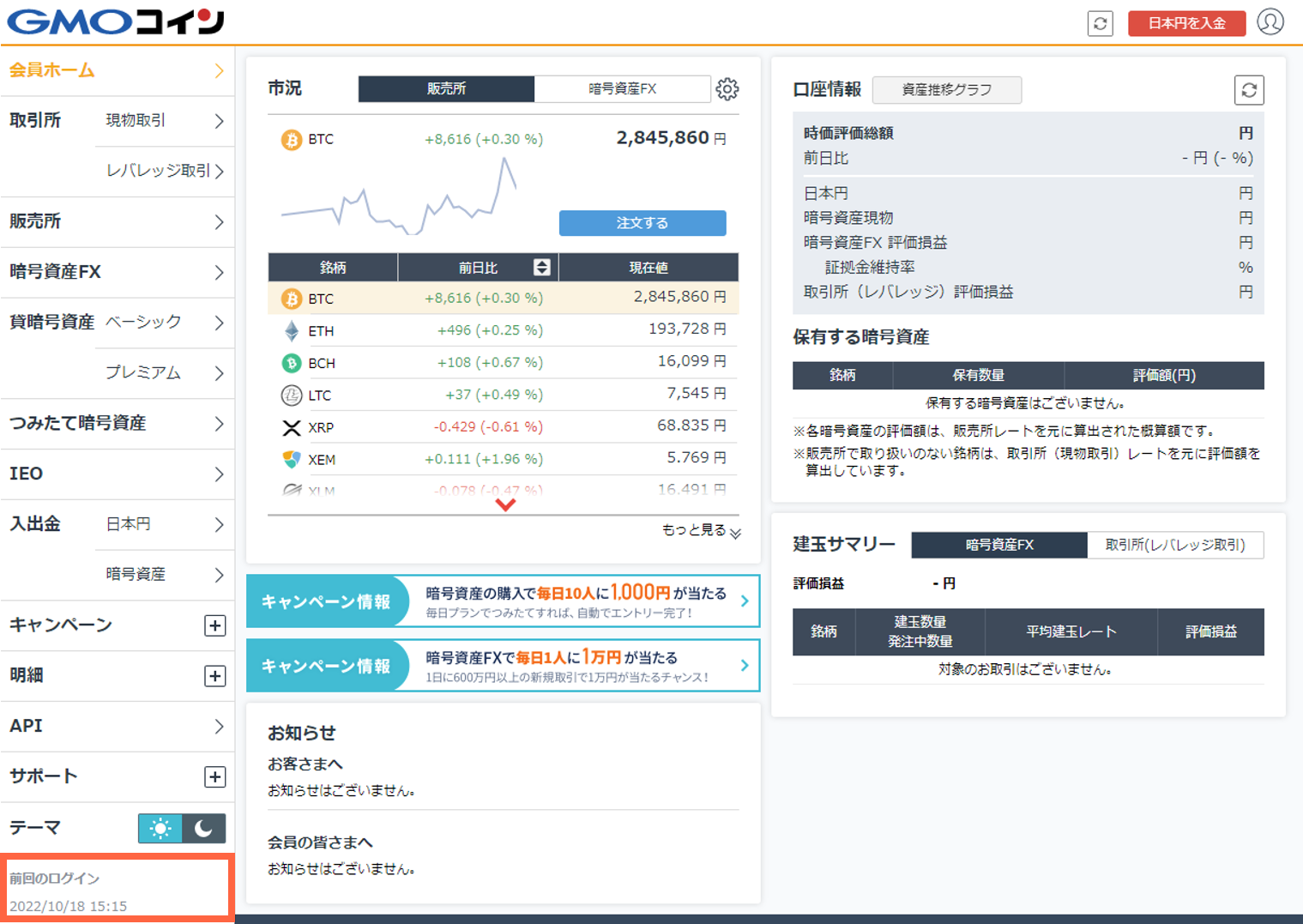This screenshot has height=924, width=1303.
Task: Switch to dark theme moon icon
Action: click(203, 828)
